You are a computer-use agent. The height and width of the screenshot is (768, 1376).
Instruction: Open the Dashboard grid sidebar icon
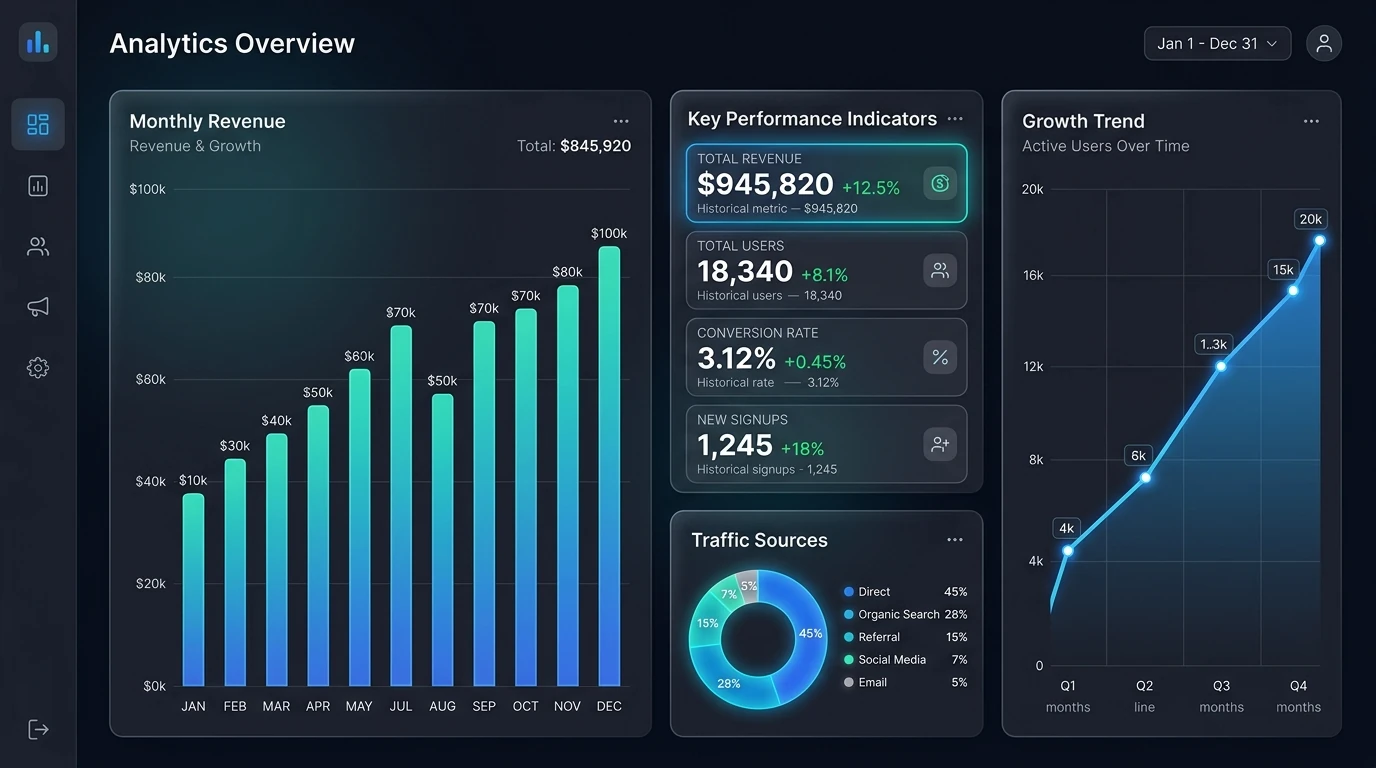tap(38, 124)
